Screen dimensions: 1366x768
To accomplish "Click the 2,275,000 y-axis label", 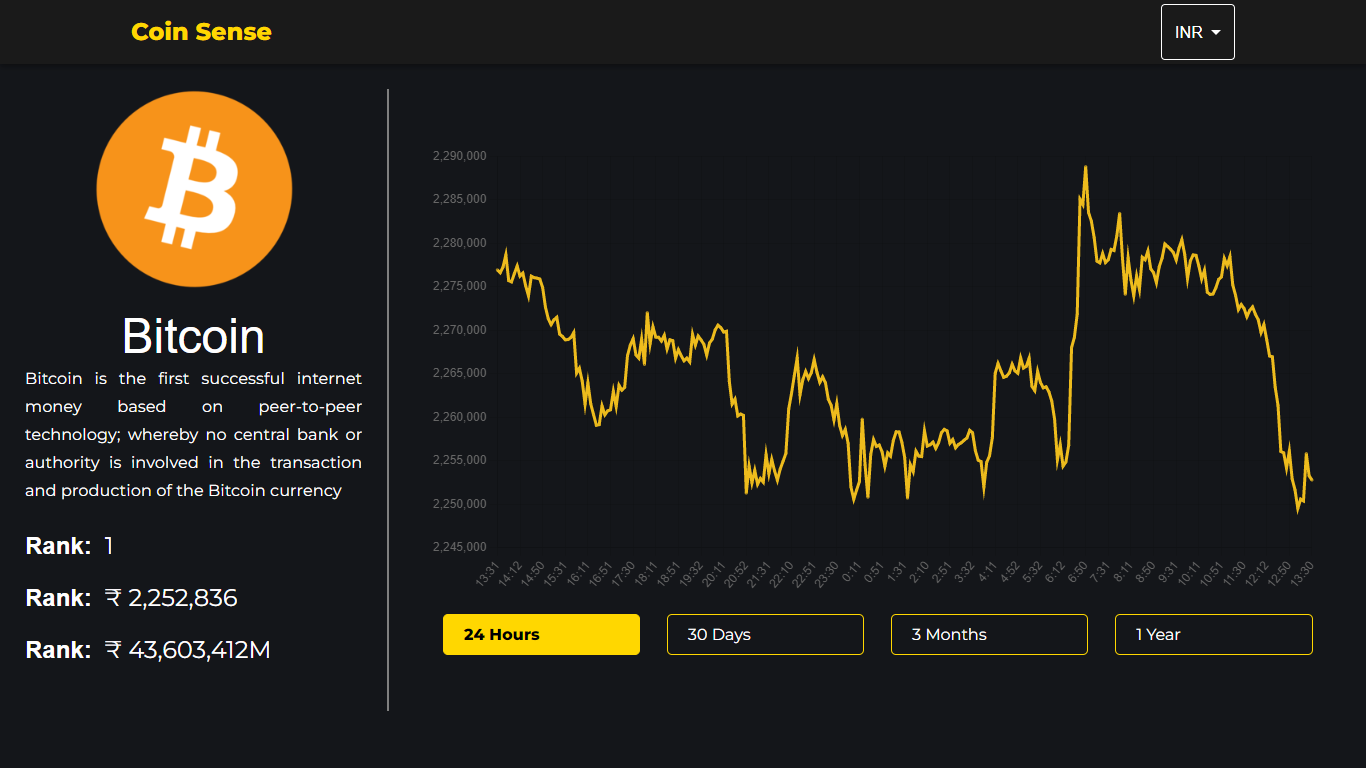I will click(459, 286).
